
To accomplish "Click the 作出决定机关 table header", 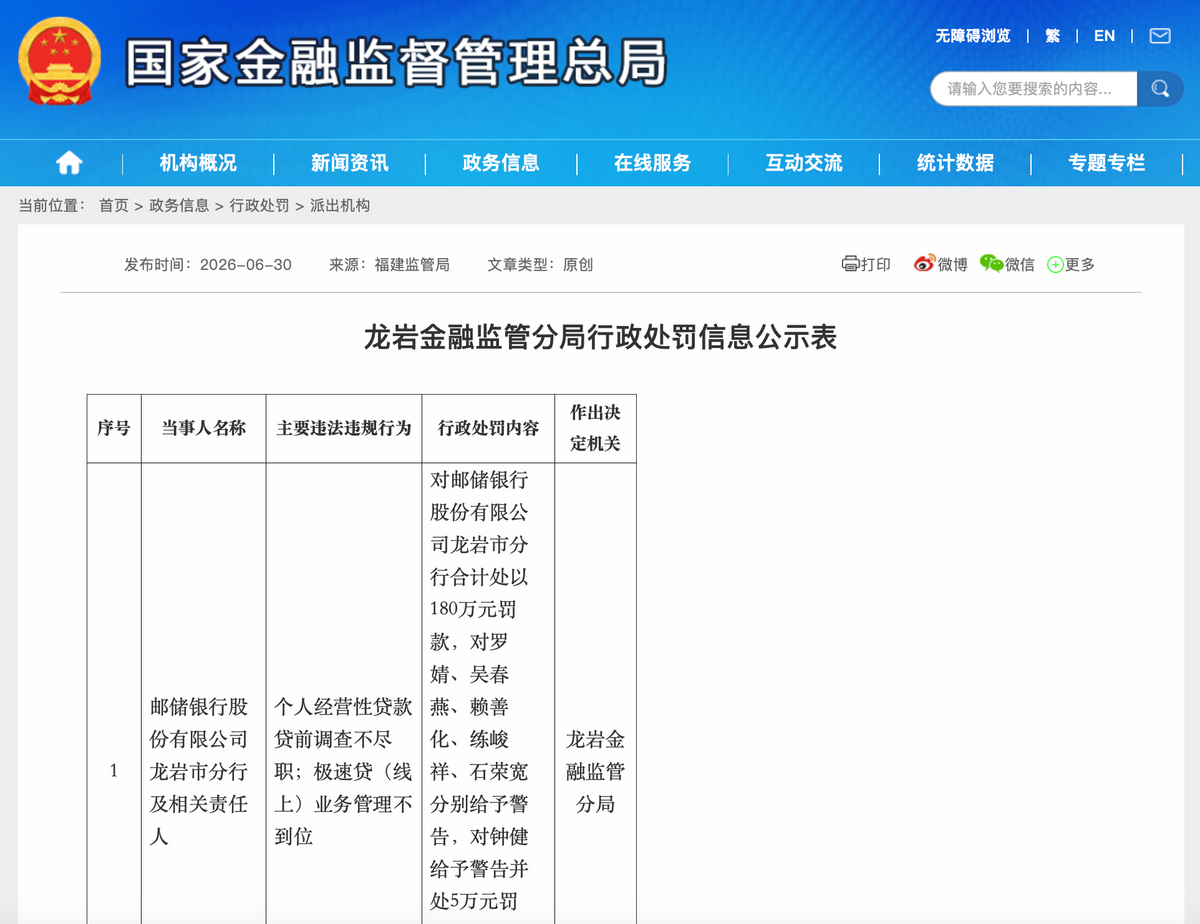I will pos(596,428).
